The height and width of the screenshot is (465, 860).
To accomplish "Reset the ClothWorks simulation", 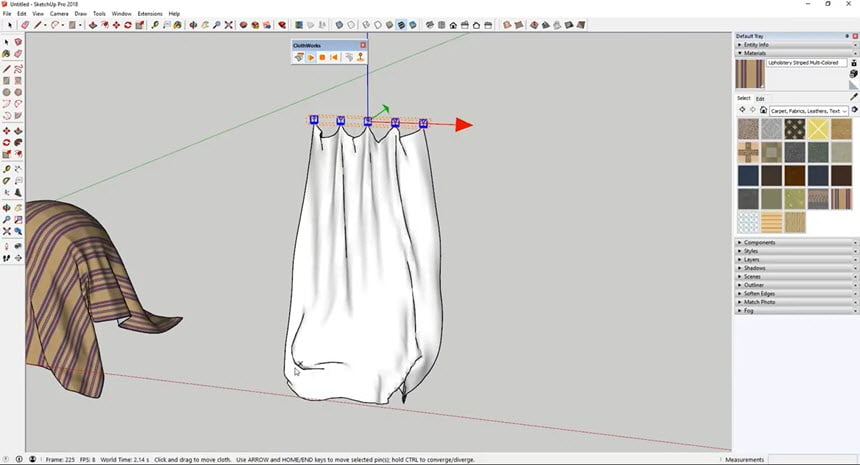I will (x=334, y=57).
